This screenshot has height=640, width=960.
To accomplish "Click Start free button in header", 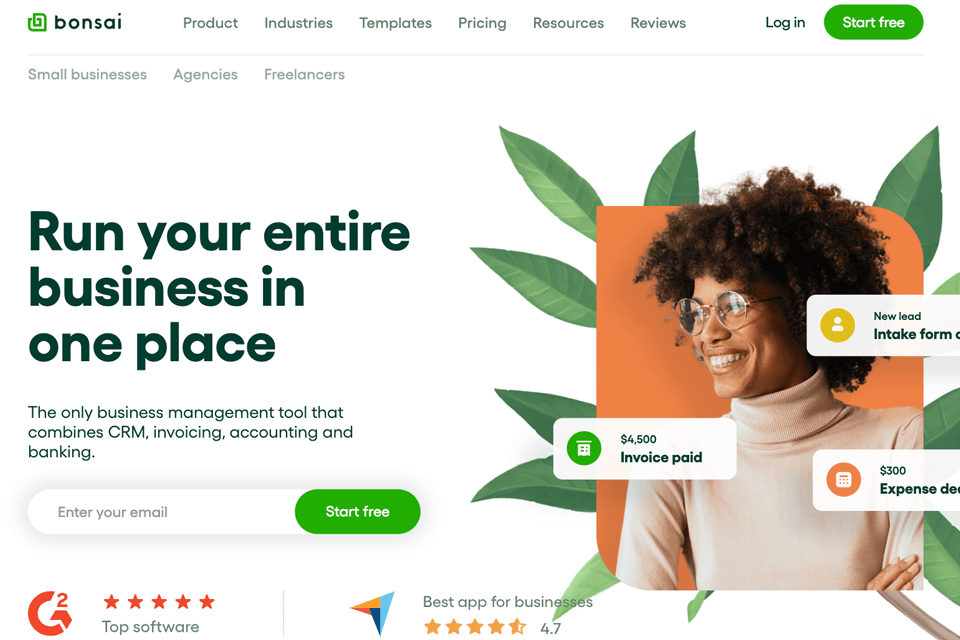I will (873, 22).
